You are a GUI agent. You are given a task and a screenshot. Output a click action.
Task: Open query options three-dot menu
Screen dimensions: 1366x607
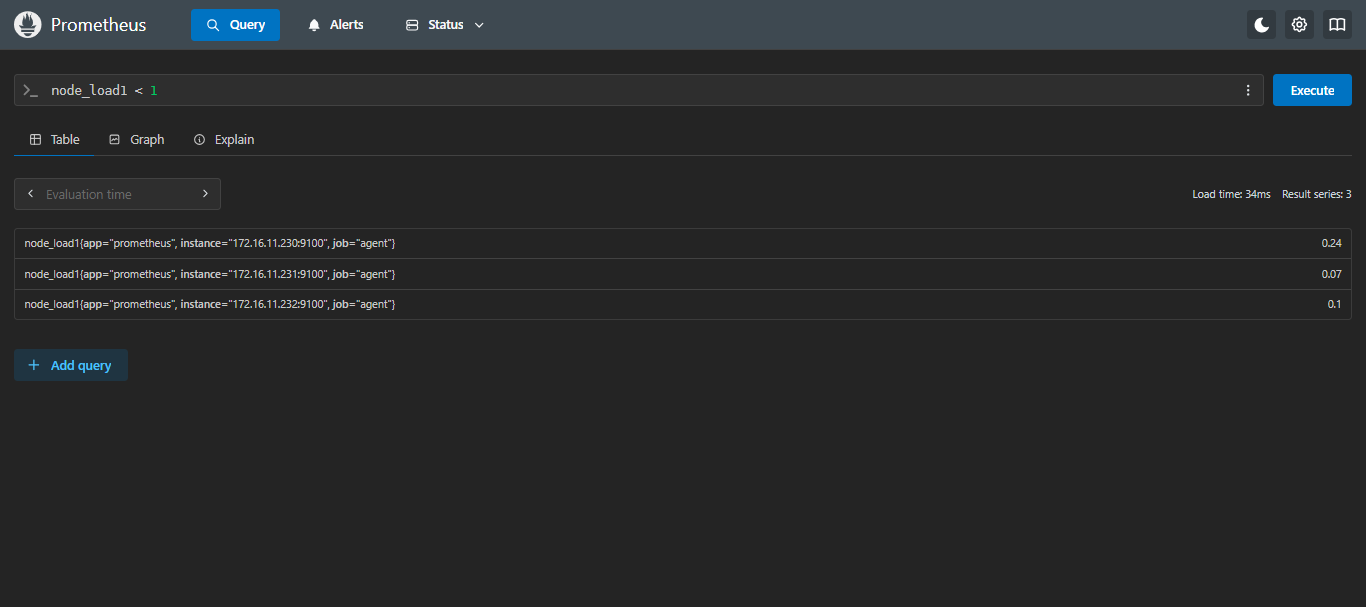pos(1247,90)
